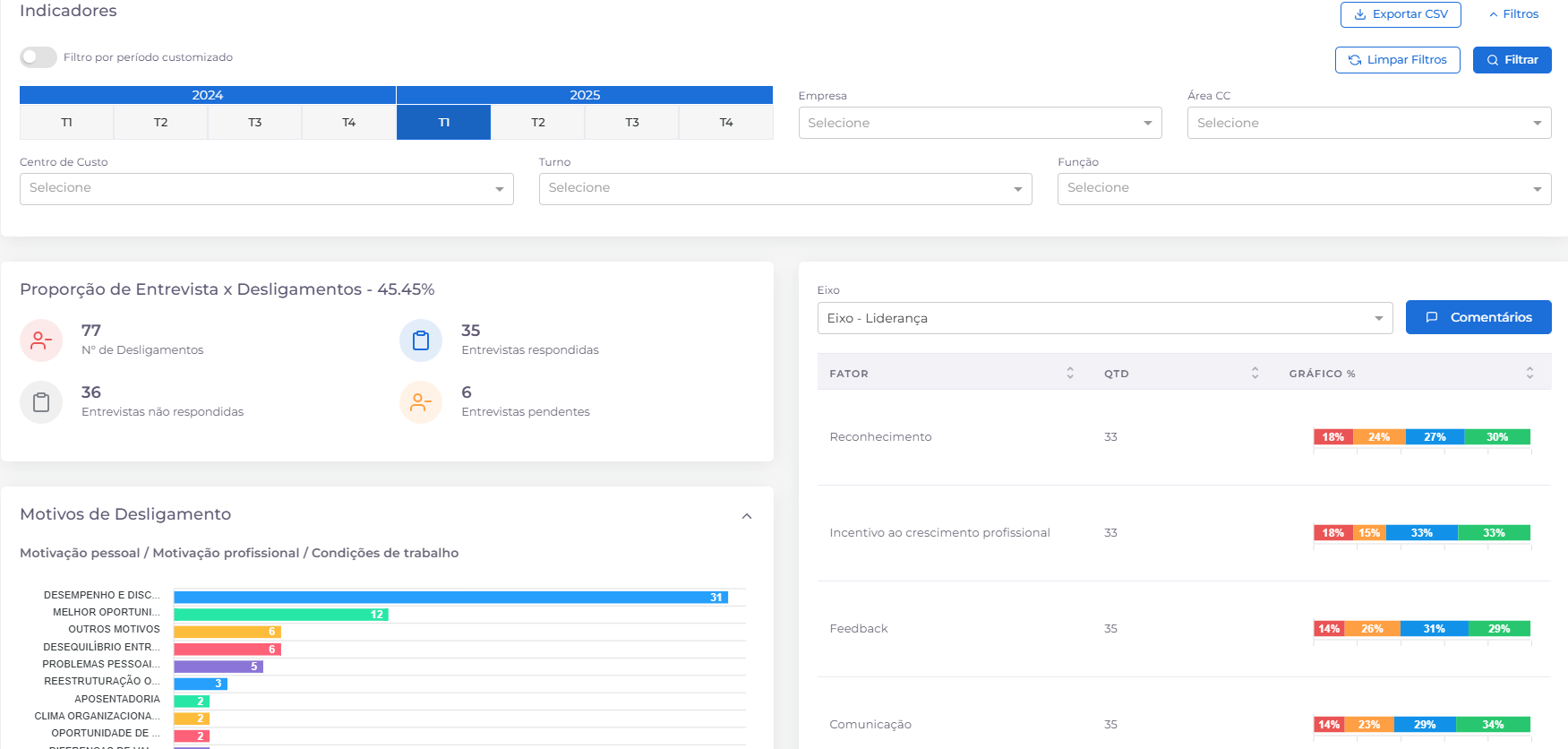Collapse the Filtros panel

click(1513, 14)
